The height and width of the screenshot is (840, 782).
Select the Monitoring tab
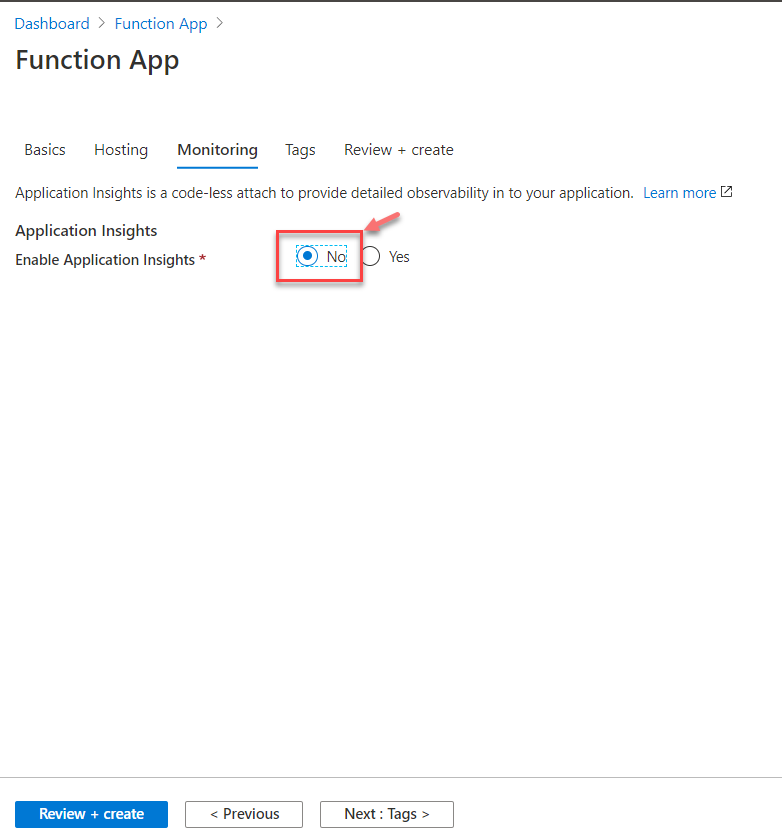pos(217,150)
